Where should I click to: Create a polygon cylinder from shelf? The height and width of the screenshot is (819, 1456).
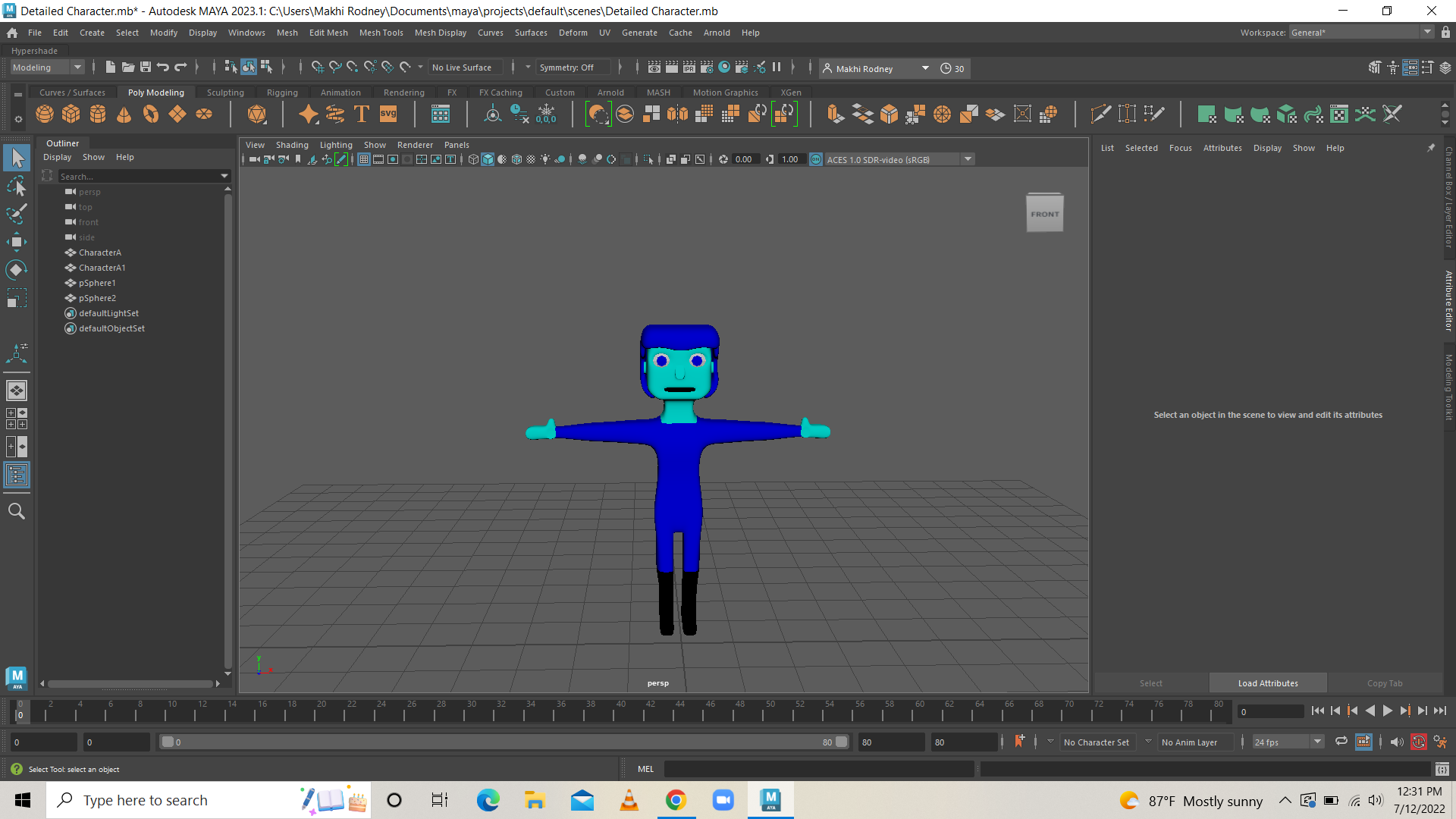pos(98,115)
